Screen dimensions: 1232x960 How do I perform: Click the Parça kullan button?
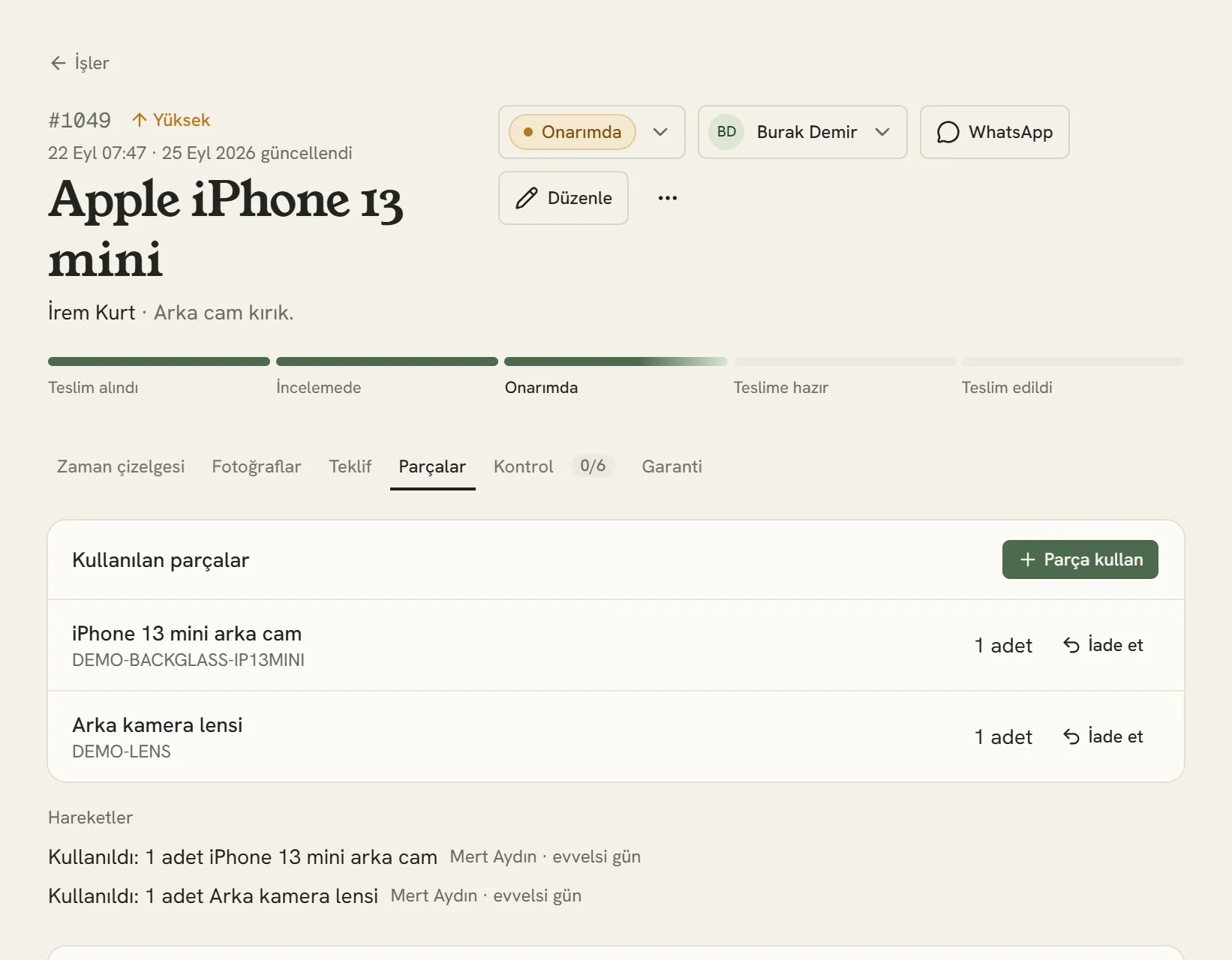[1080, 559]
